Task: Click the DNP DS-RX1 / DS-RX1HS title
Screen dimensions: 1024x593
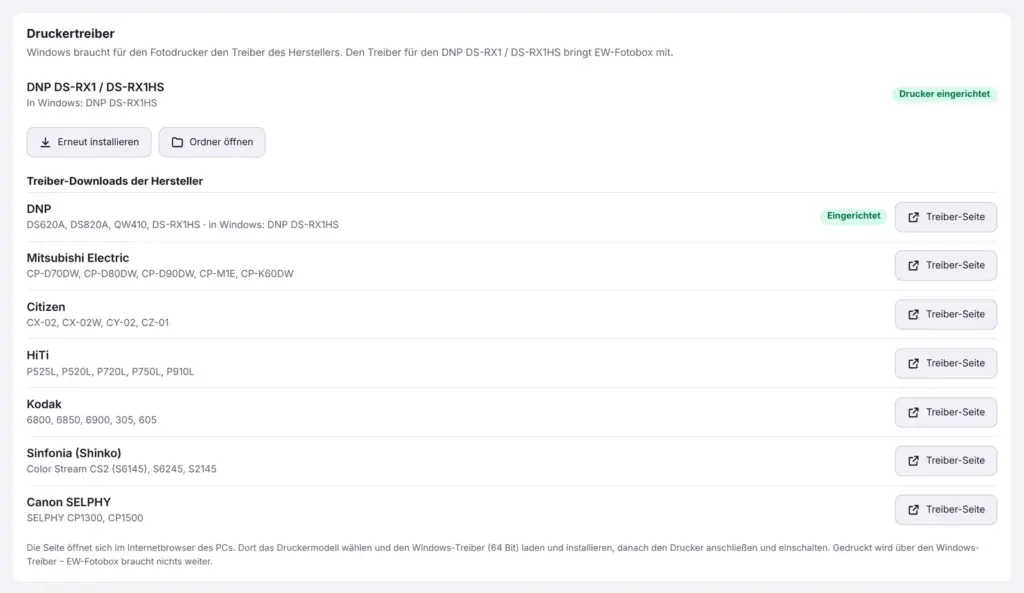Action: (x=95, y=87)
